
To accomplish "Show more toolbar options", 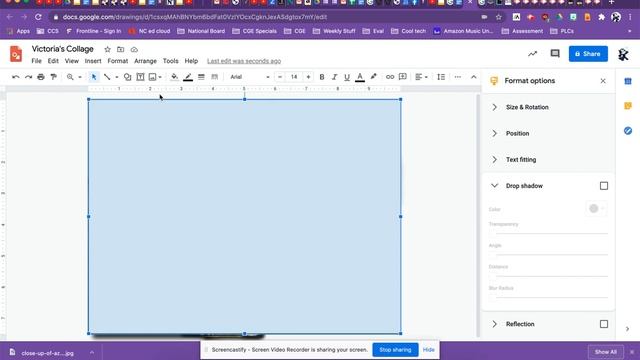I will [458, 77].
